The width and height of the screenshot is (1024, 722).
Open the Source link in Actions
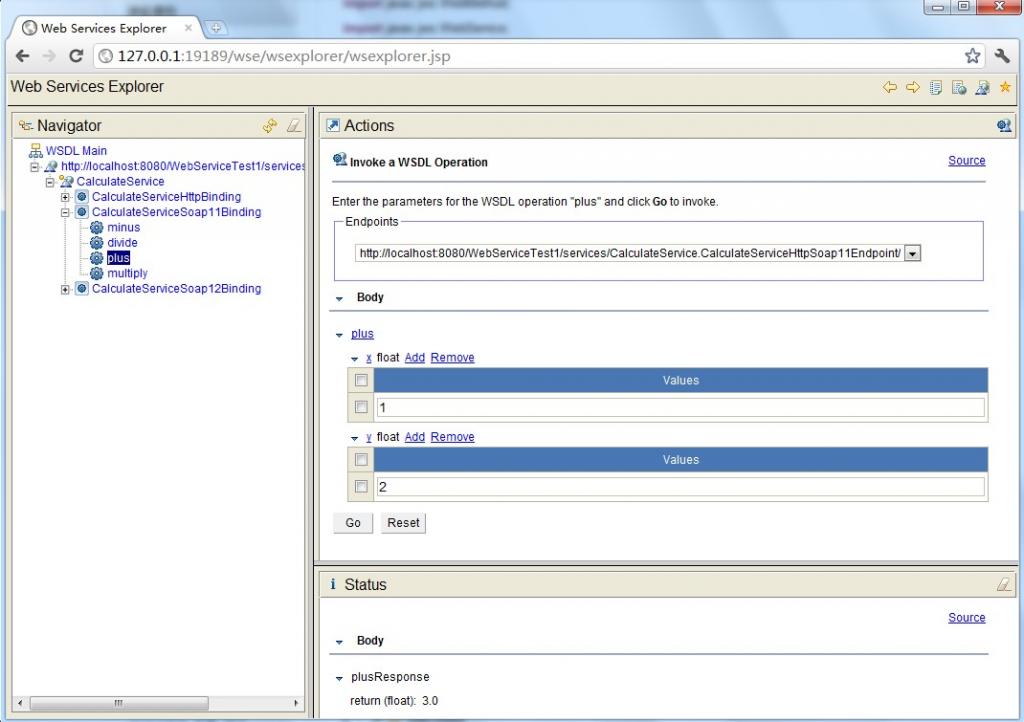(x=966, y=160)
